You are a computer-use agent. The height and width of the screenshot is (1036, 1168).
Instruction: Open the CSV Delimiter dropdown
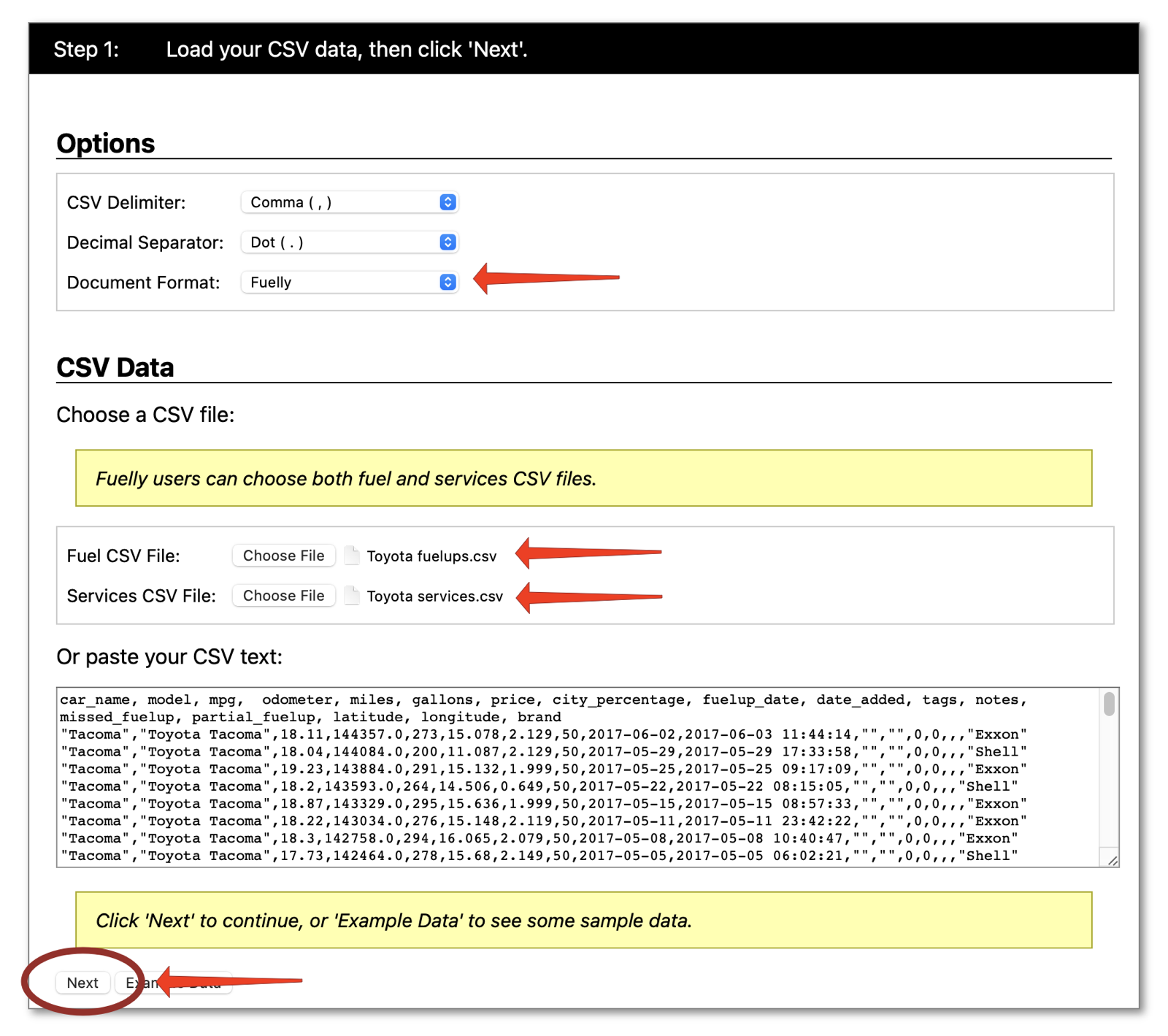click(x=349, y=202)
